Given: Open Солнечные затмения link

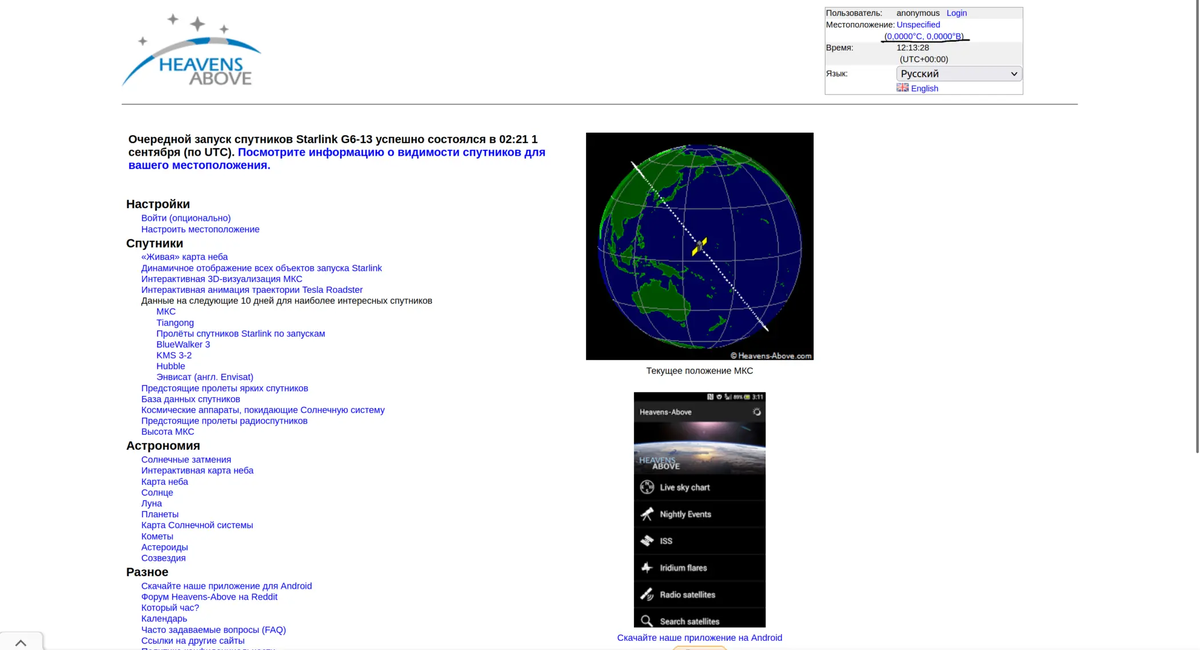Looking at the screenshot, I should pos(186,460).
